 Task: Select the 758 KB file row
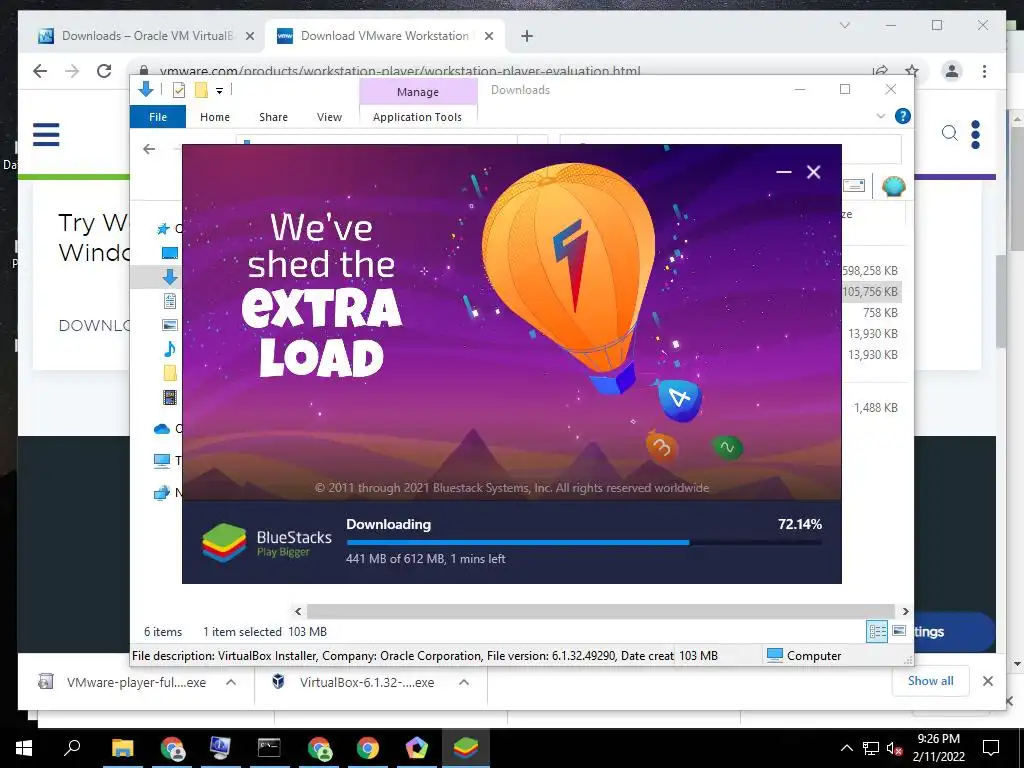pos(880,313)
